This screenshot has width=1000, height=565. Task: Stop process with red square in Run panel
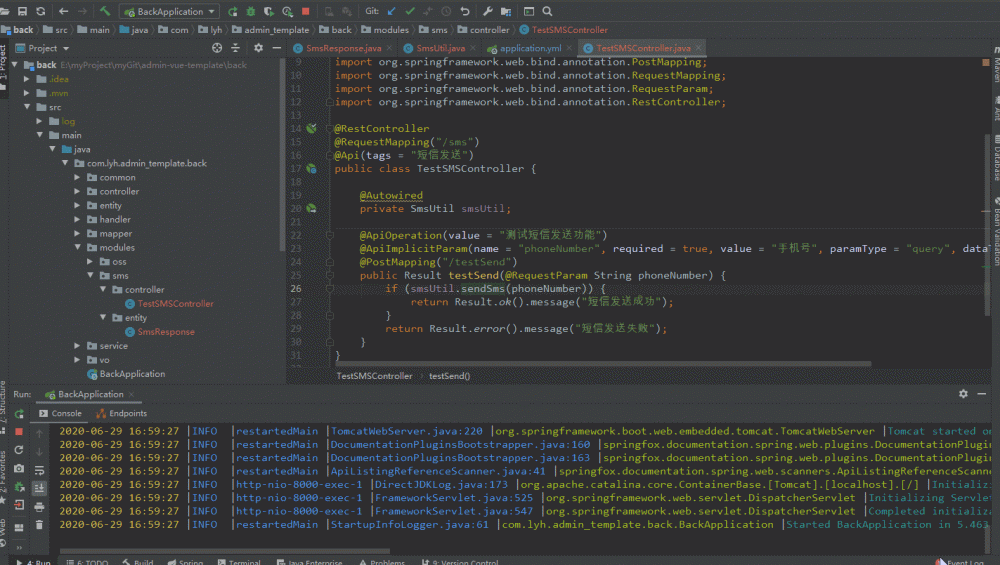[19, 432]
